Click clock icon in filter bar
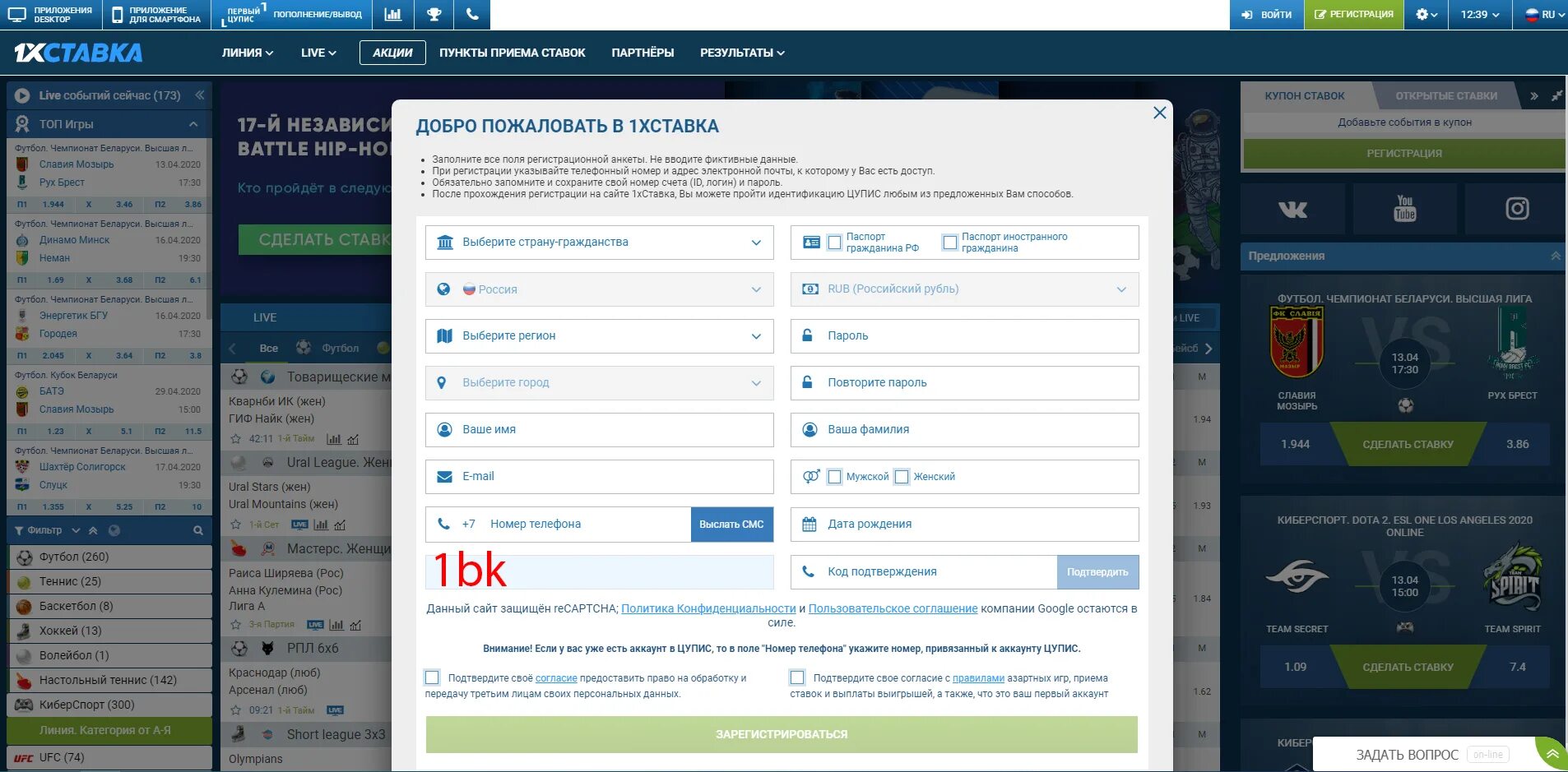1568x772 pixels. pyautogui.click(x=114, y=530)
